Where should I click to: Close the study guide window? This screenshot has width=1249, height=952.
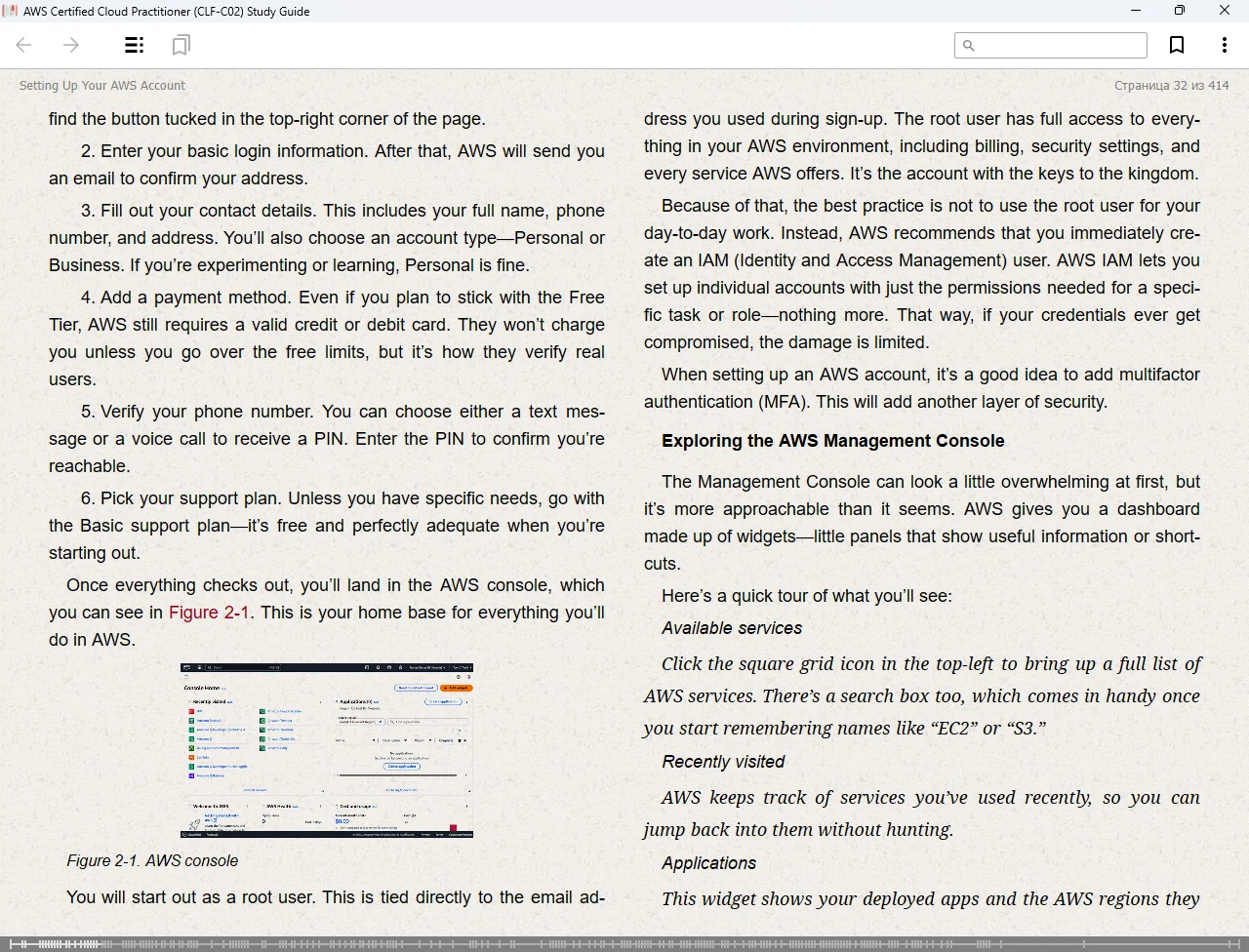point(1225,11)
